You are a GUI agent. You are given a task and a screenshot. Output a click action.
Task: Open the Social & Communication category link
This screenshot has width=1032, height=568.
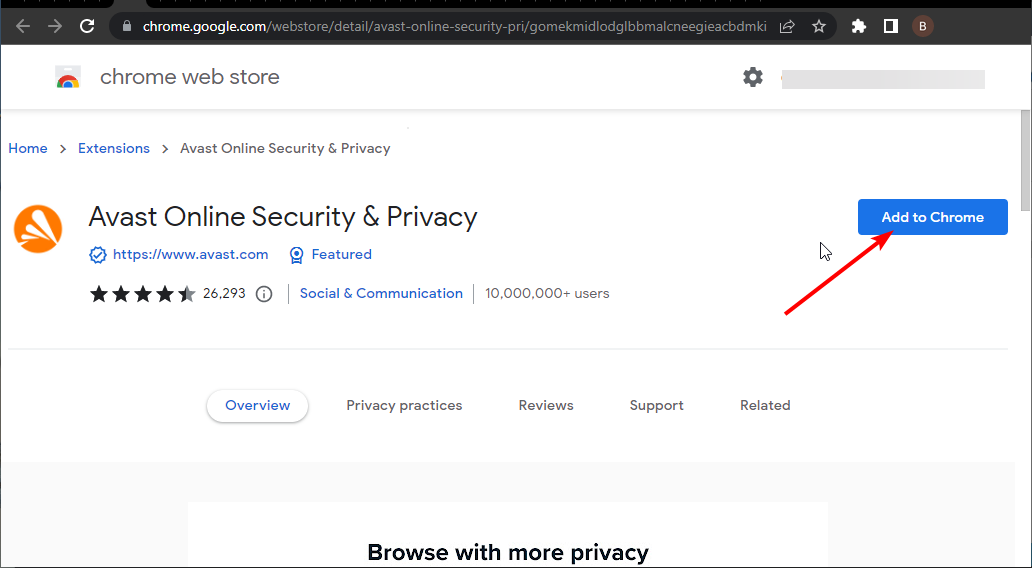tap(381, 294)
